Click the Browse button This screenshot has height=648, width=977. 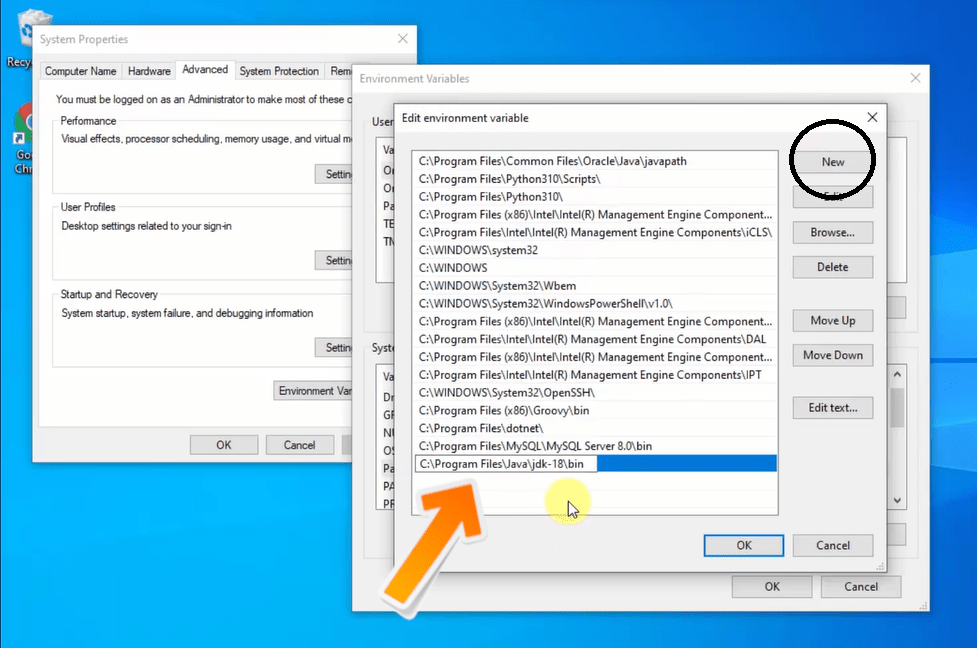click(x=832, y=232)
